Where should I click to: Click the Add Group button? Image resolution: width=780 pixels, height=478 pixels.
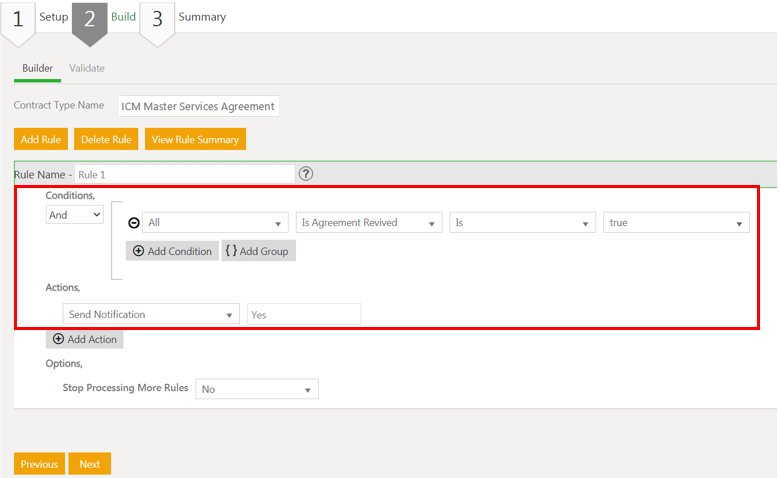click(x=258, y=251)
